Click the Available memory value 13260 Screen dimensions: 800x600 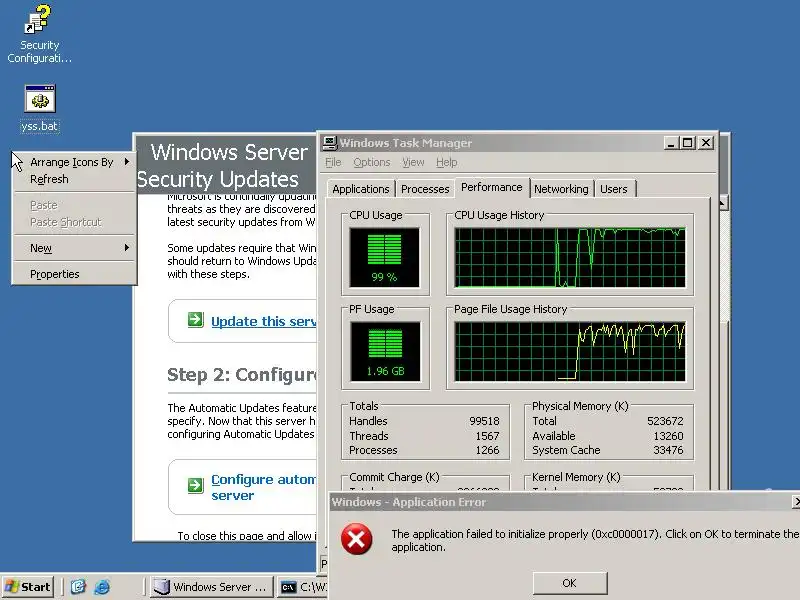click(668, 436)
